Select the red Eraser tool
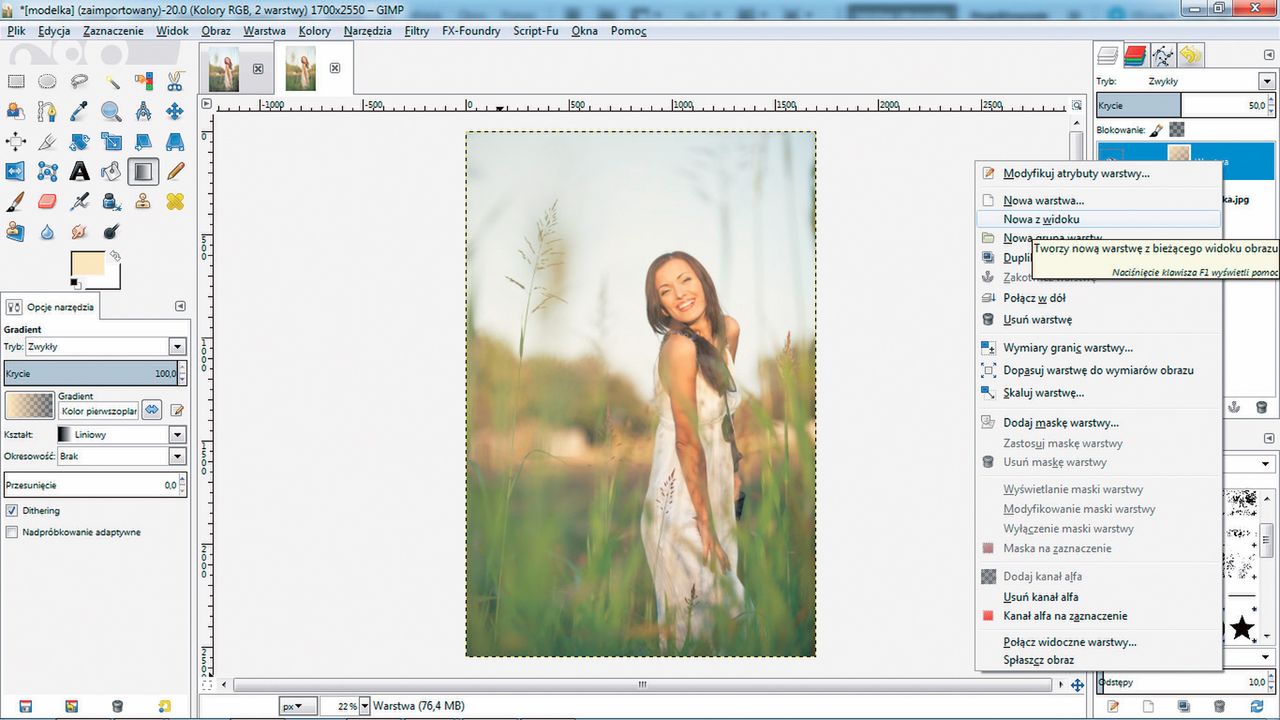 47,201
